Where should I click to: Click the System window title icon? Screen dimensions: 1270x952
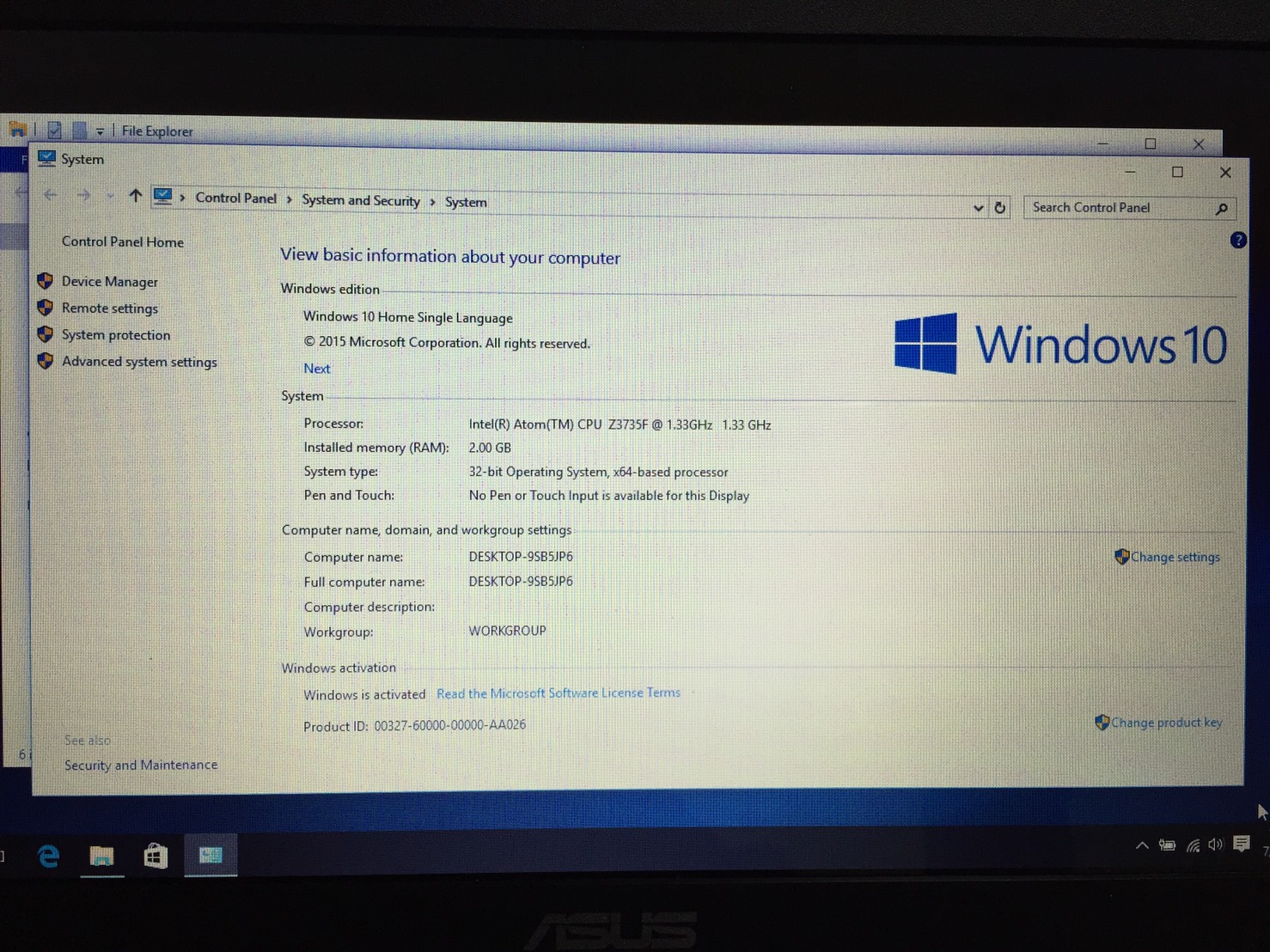[x=46, y=158]
